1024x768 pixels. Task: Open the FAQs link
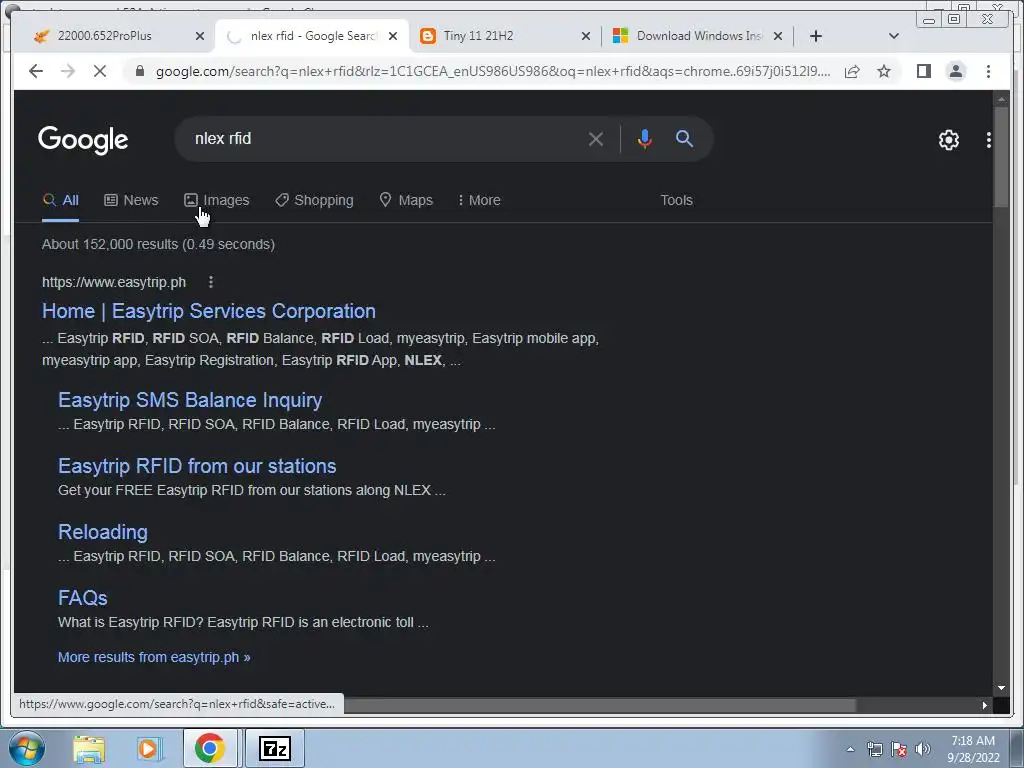tap(83, 598)
